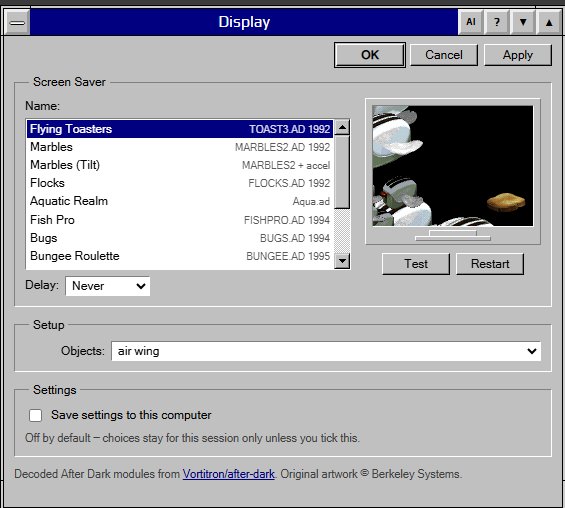
Task: Click the Cancel button
Action: [444, 55]
